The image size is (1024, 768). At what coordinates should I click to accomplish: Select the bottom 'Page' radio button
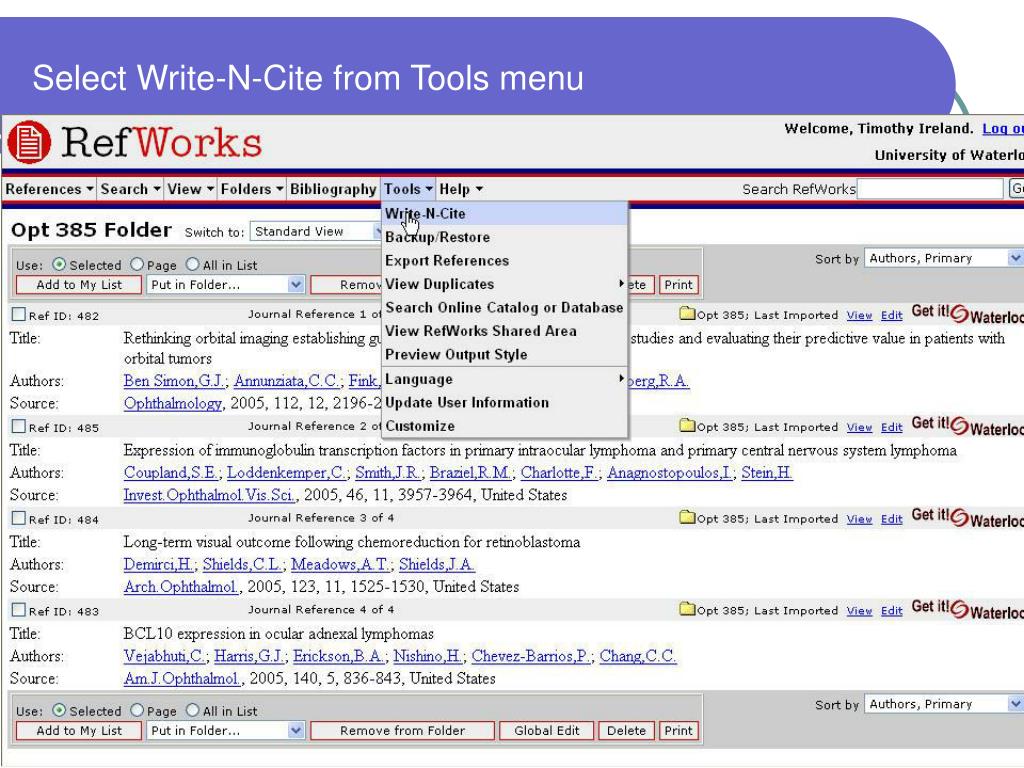click(x=136, y=710)
